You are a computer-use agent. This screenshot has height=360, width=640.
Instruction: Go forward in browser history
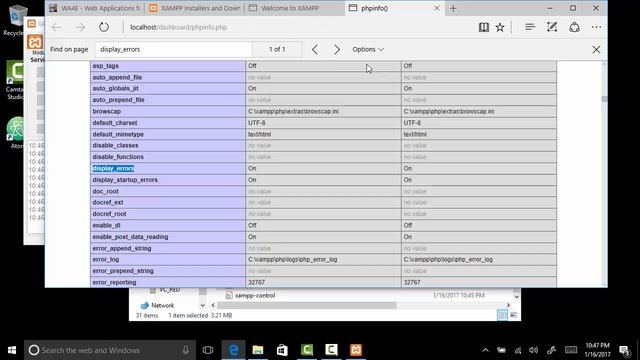(80, 27)
